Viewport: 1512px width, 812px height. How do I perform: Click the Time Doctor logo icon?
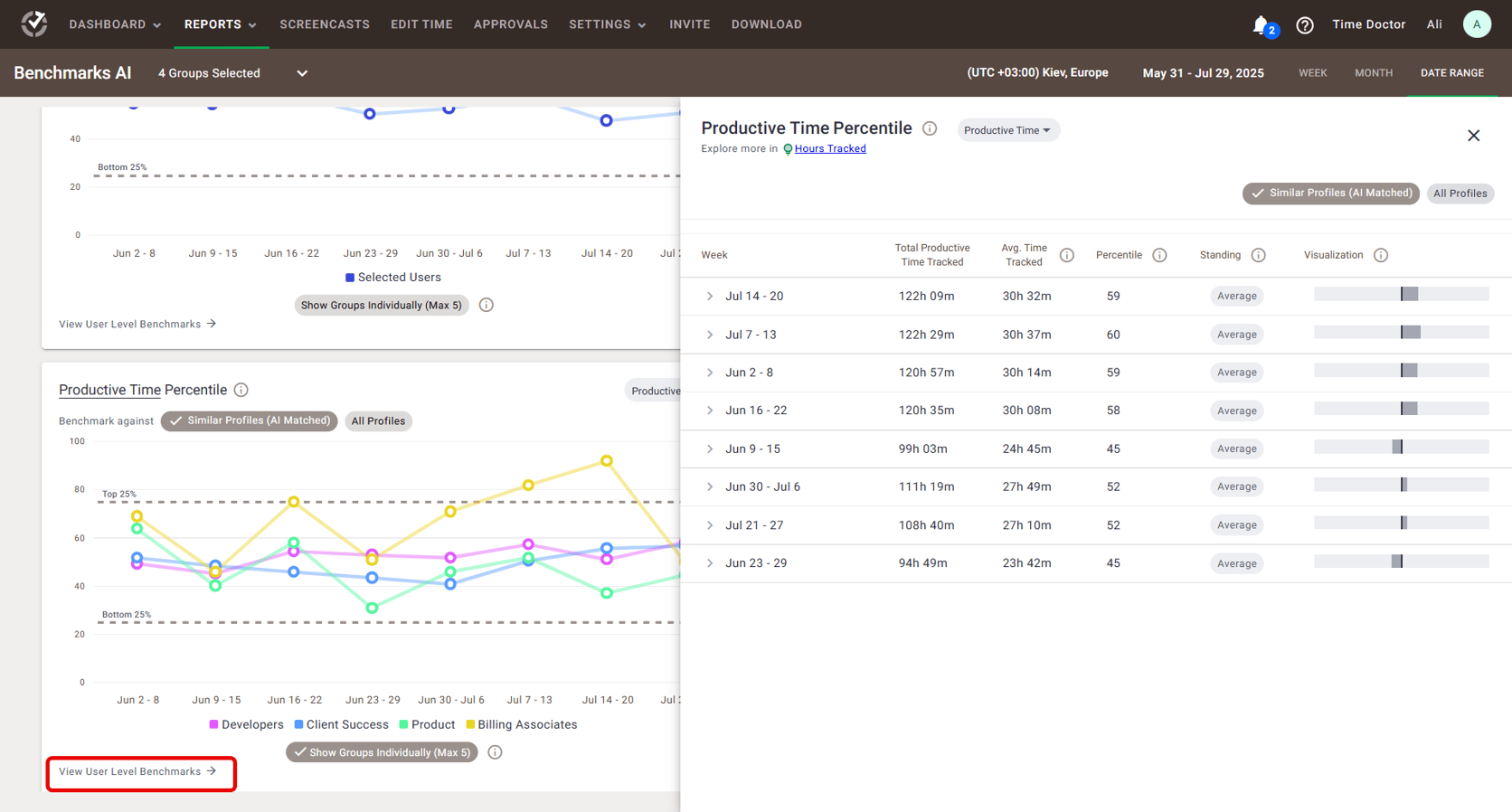point(34,24)
